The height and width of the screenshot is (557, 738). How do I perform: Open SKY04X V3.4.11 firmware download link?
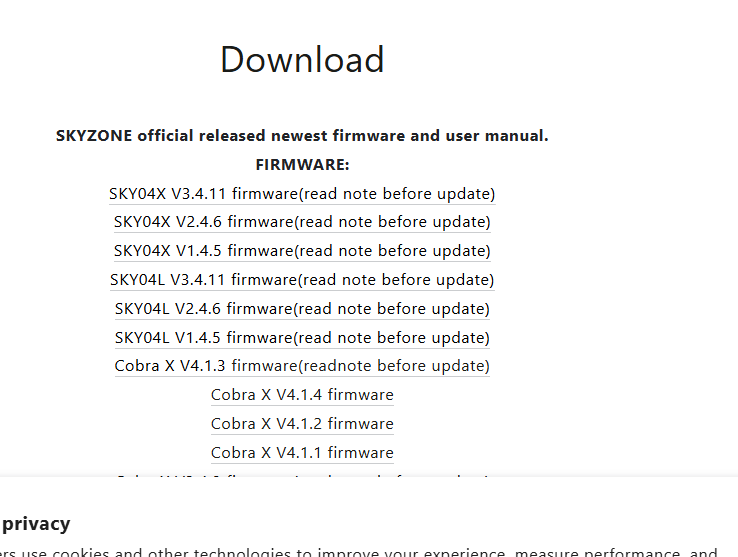(x=302, y=193)
